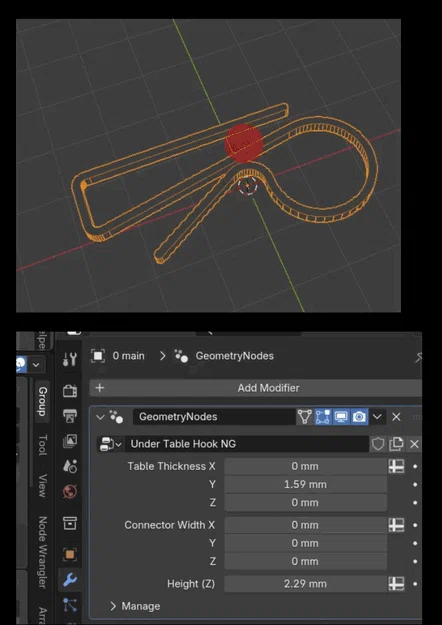Open the World properties tab

click(x=70, y=491)
